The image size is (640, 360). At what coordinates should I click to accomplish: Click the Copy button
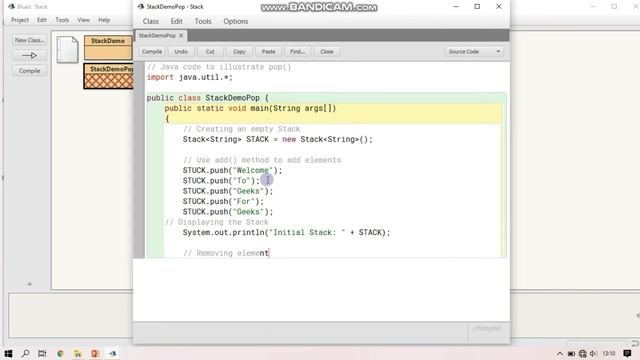click(239, 52)
